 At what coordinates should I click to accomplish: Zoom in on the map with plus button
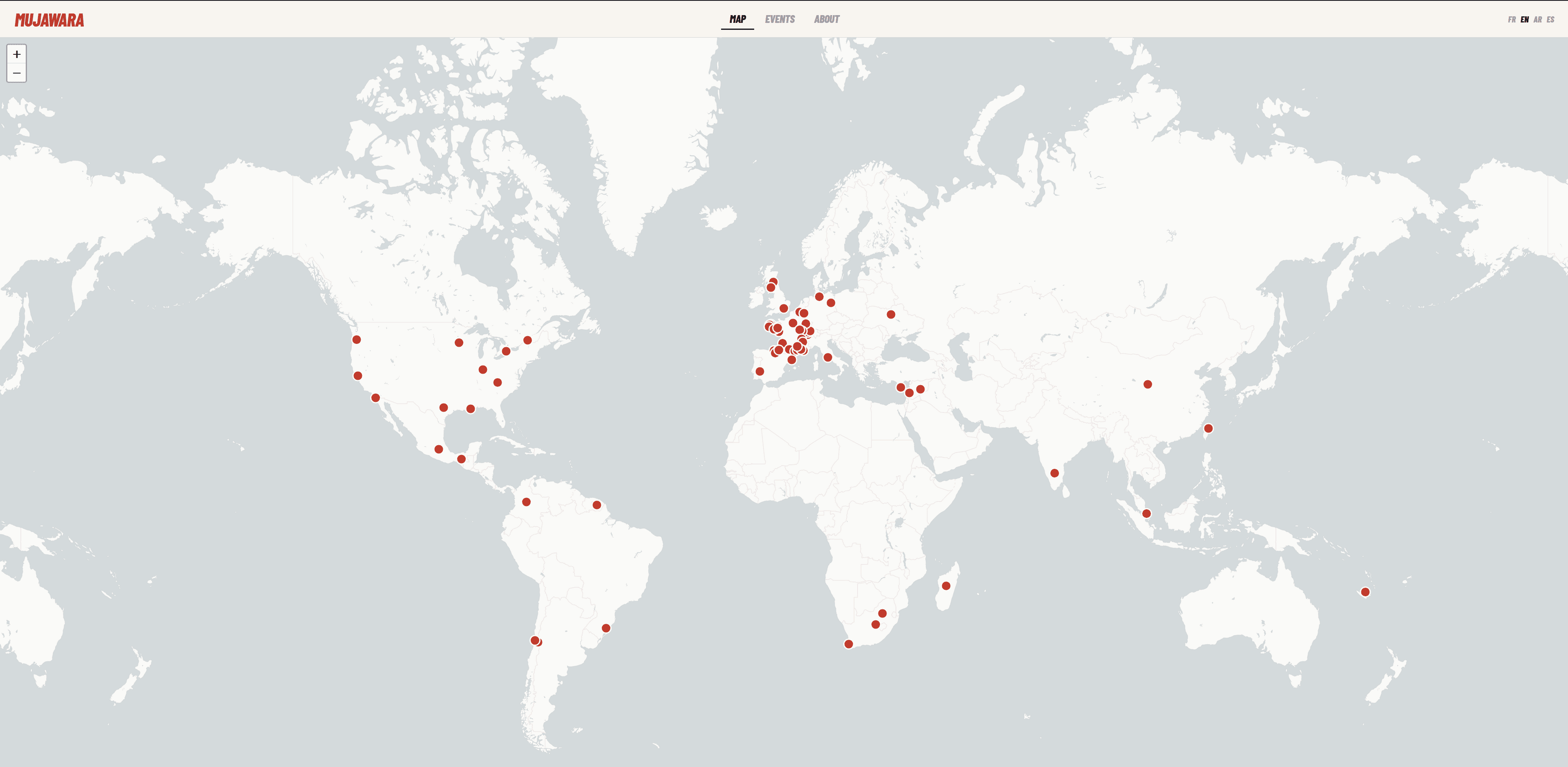[16, 54]
